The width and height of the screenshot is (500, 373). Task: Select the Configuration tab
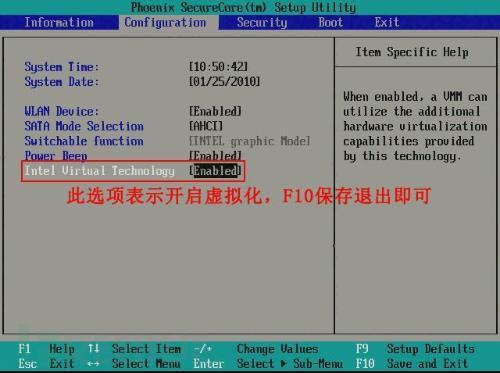pyautogui.click(x=165, y=23)
